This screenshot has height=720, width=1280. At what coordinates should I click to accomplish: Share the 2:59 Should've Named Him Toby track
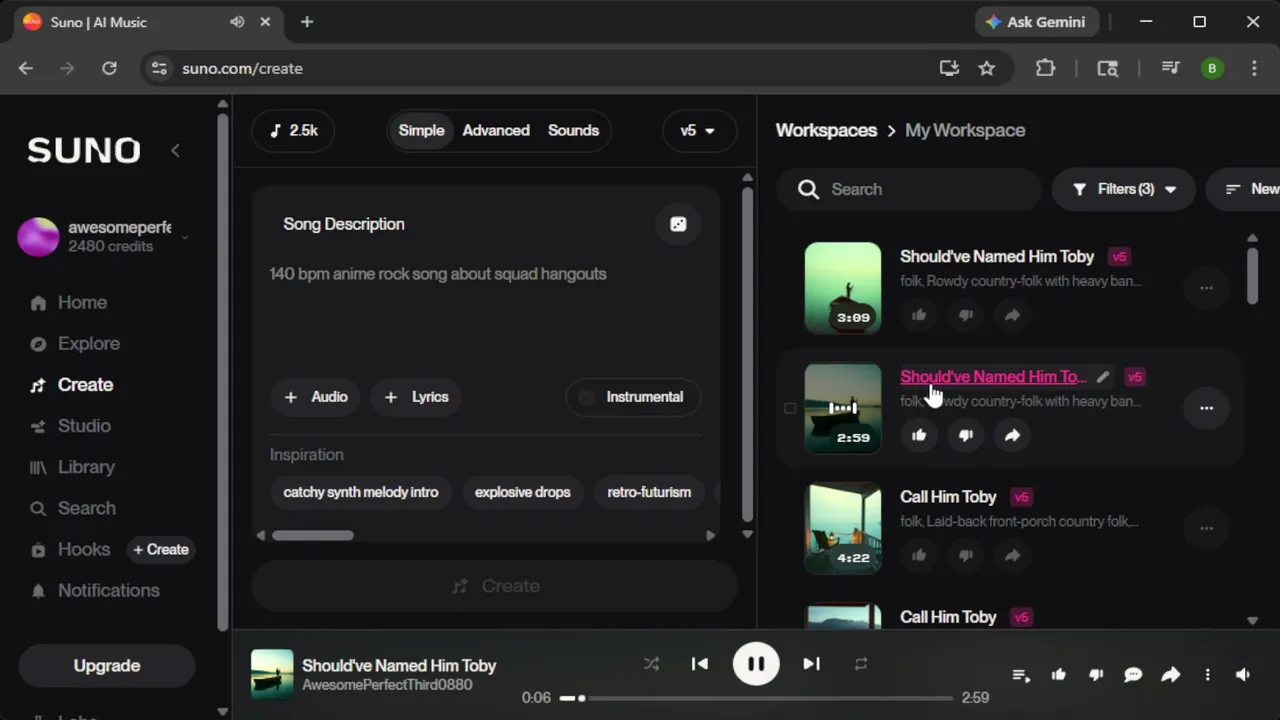[x=1012, y=435]
